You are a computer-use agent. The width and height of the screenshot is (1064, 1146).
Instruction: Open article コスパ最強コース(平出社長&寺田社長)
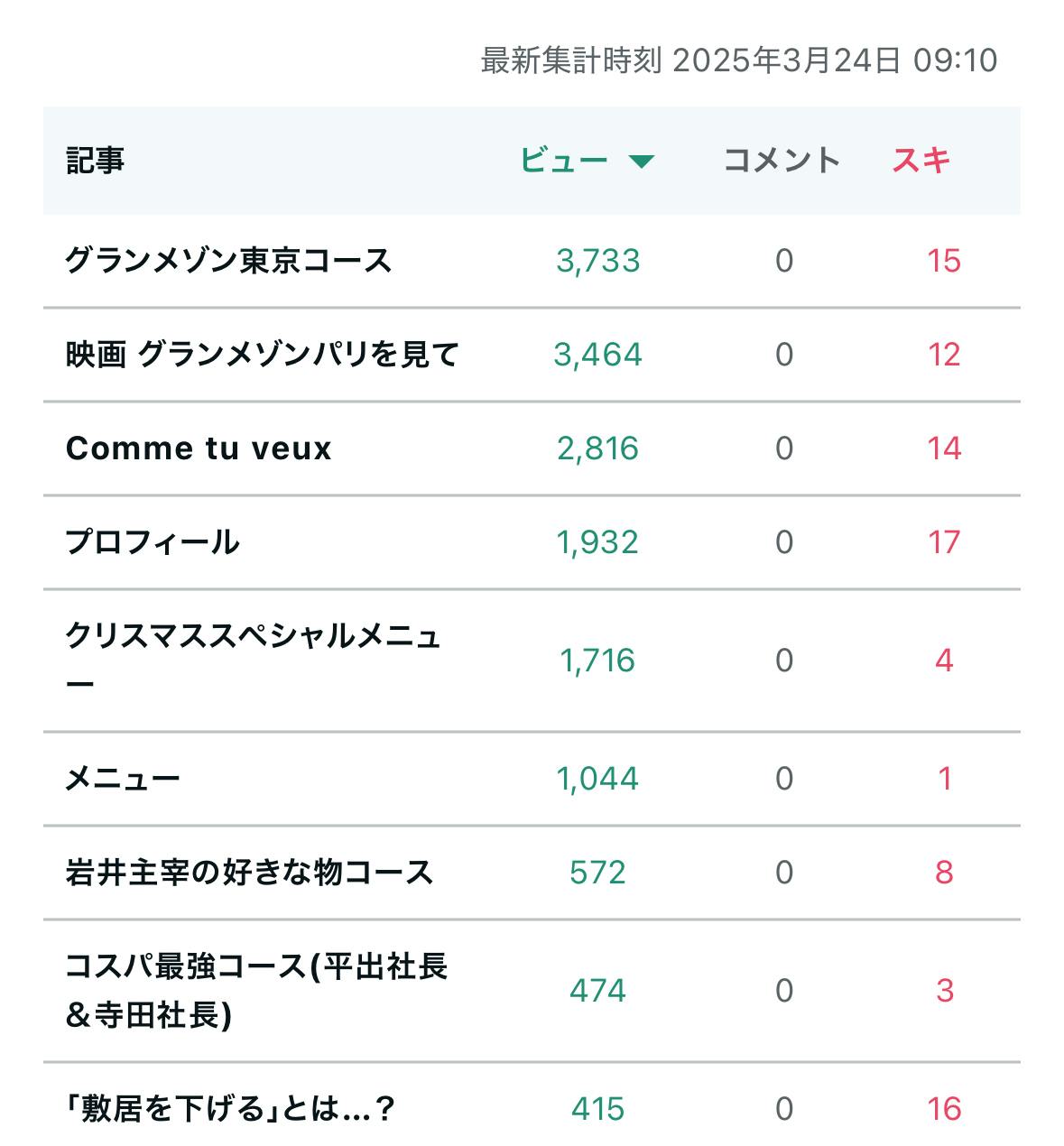[256, 991]
